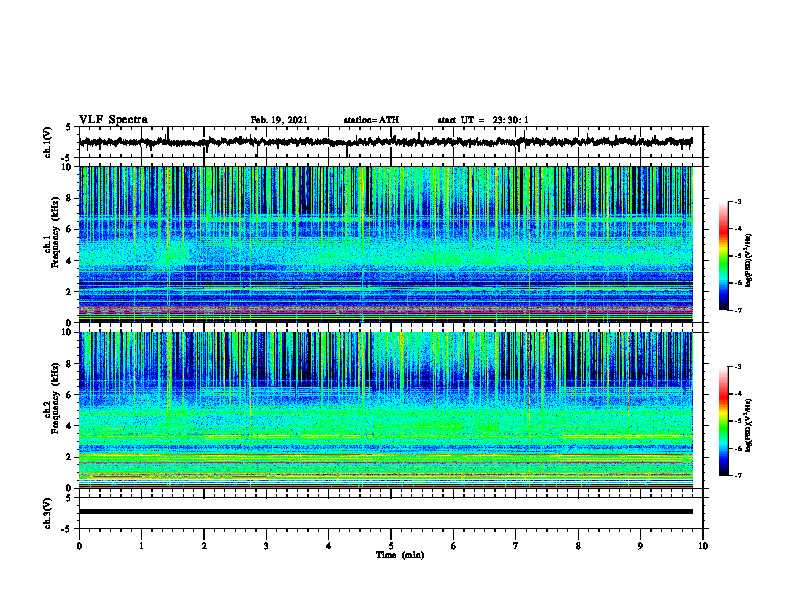Click the ch.2 frequency tick label '4'

pos(70,426)
